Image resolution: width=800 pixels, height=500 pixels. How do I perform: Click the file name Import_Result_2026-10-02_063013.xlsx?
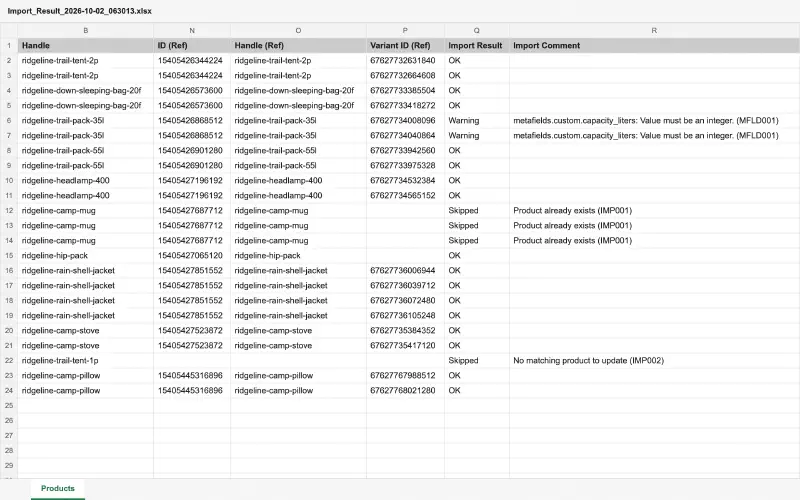pyautogui.click(x=80, y=11)
